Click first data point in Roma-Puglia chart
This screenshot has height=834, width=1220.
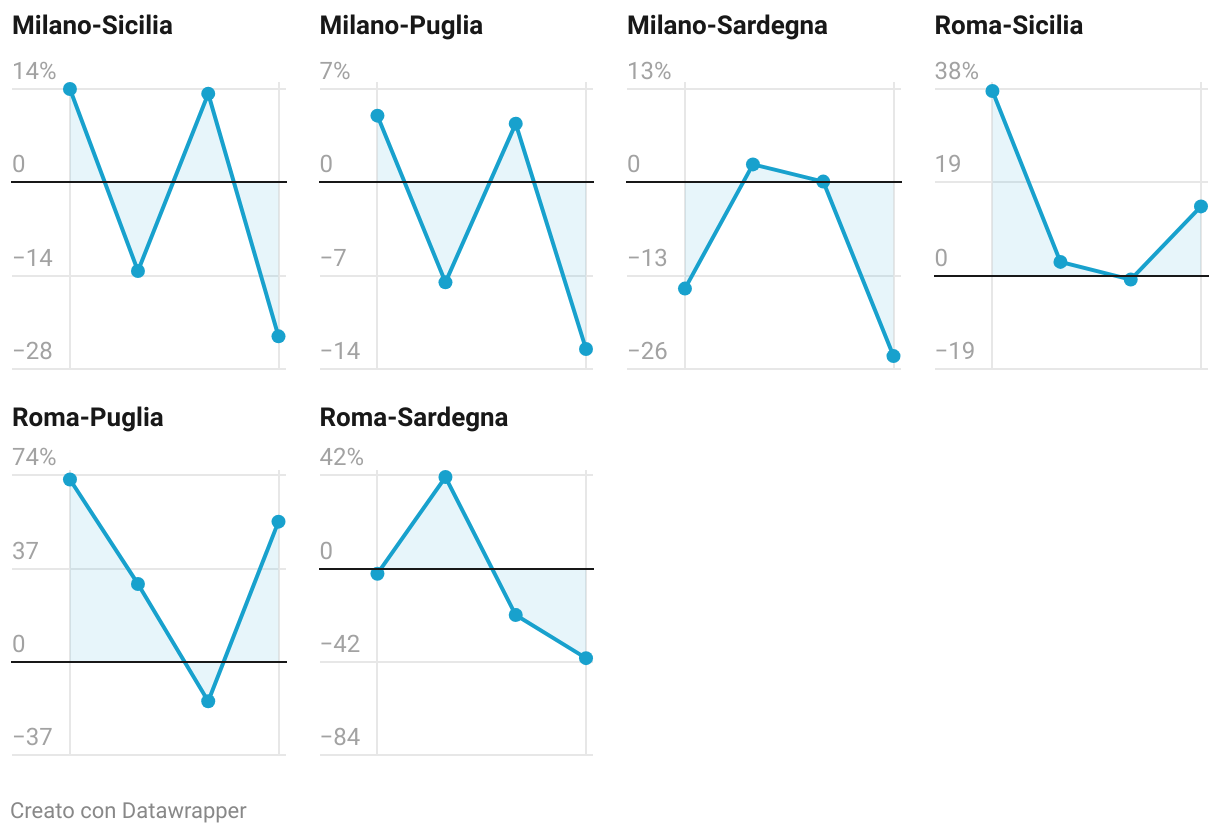(70, 479)
